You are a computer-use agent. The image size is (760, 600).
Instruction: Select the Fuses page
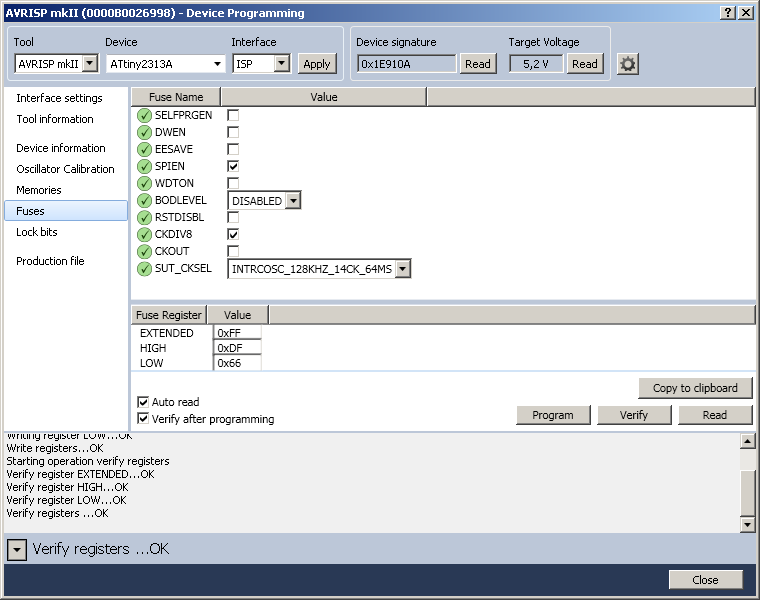(x=66, y=211)
